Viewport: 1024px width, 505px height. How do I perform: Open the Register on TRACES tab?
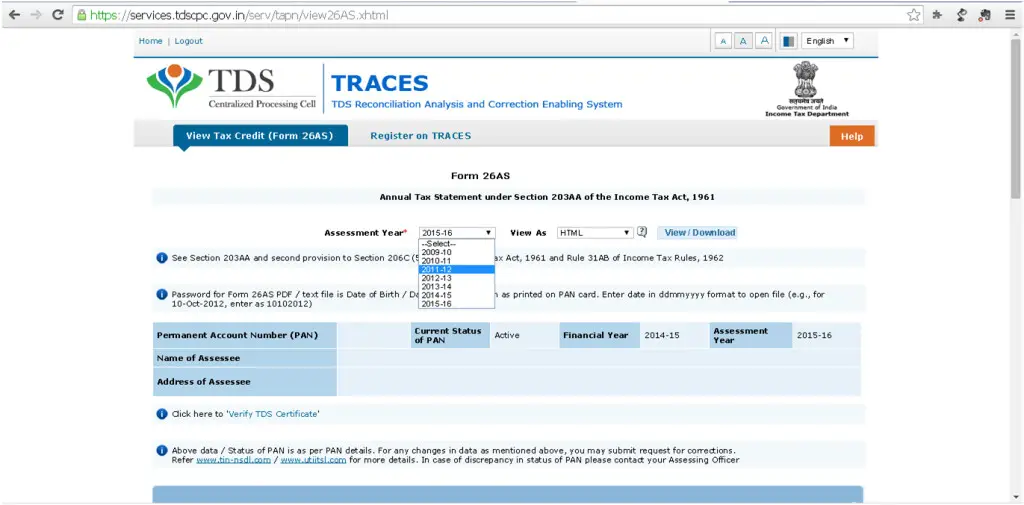(421, 136)
